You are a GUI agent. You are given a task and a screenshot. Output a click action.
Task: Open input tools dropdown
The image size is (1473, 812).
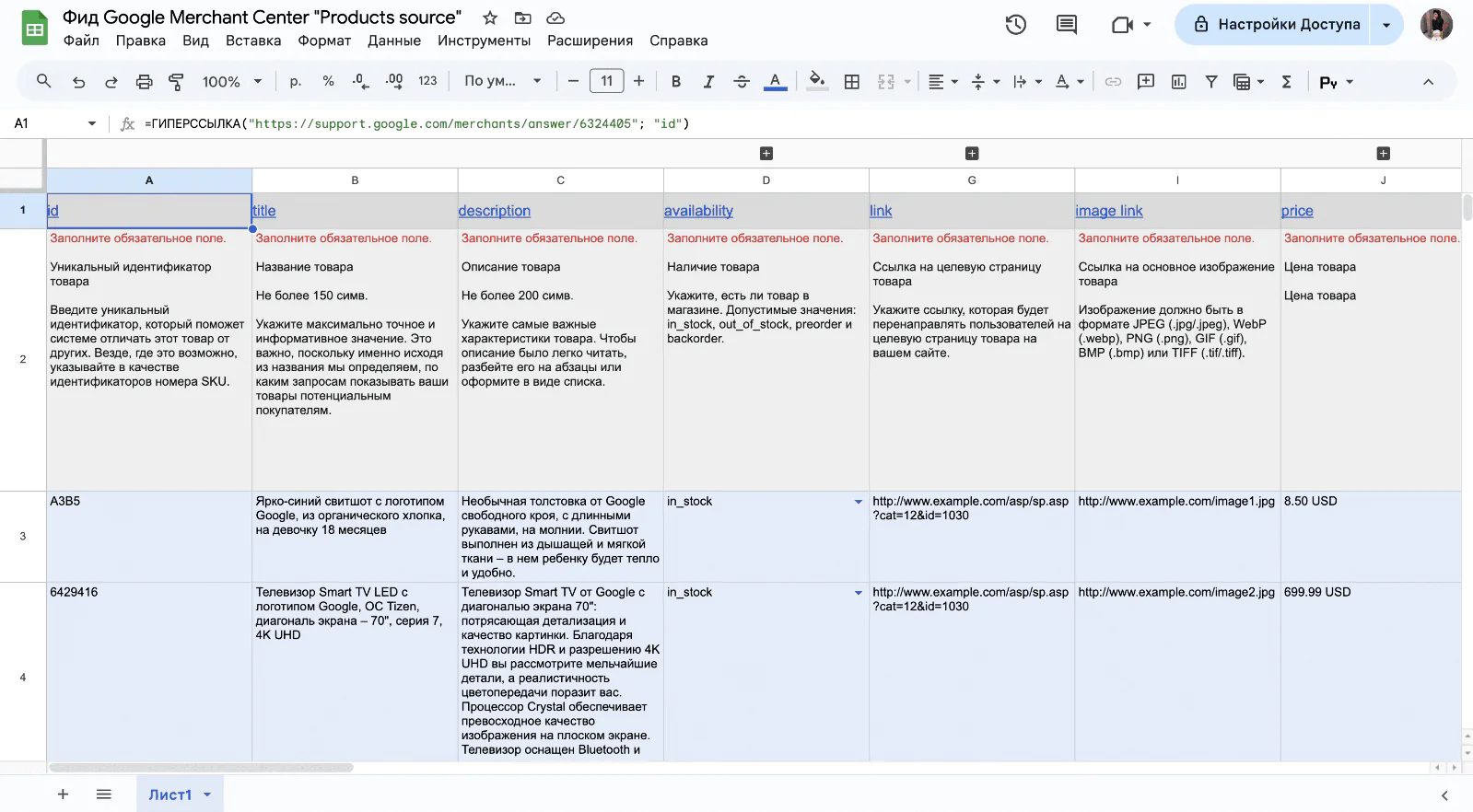click(x=1336, y=82)
